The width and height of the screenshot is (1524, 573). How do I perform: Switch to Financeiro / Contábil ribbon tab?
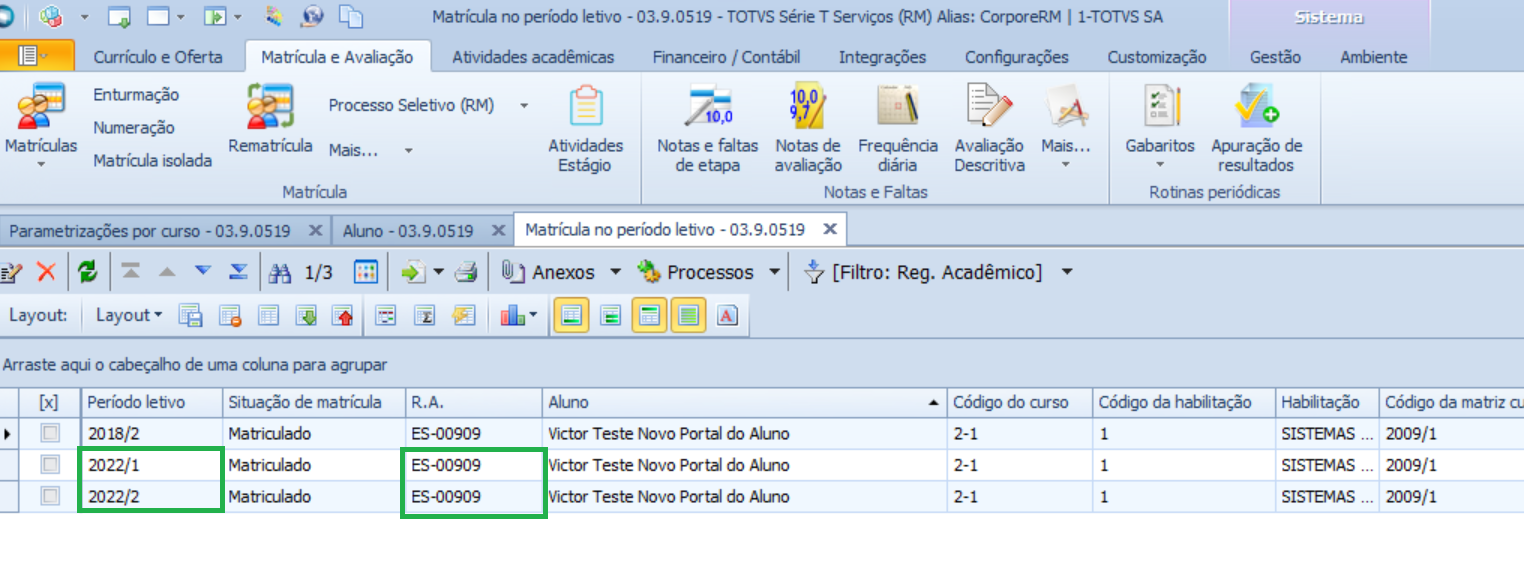(726, 57)
